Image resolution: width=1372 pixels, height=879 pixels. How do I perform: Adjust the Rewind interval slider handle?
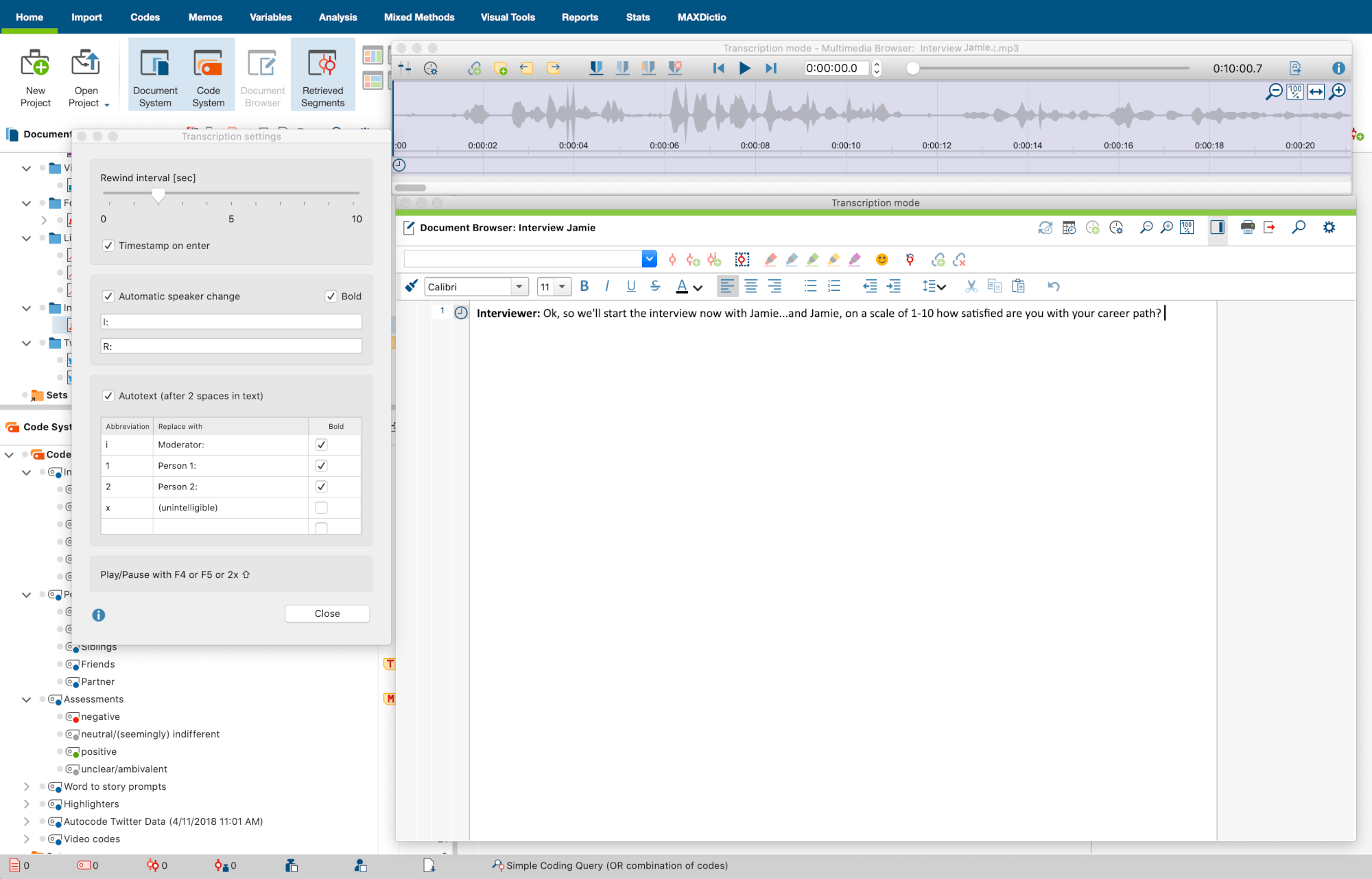point(158,196)
